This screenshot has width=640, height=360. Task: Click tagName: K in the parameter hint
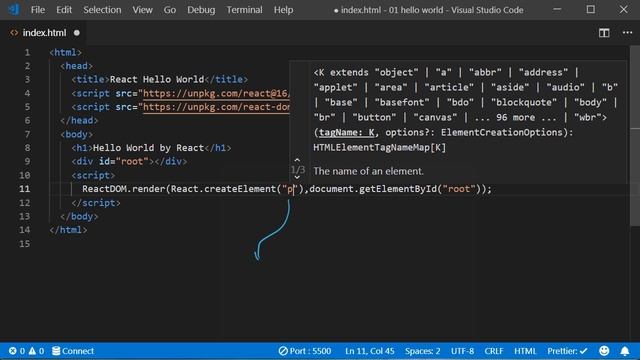click(x=347, y=133)
